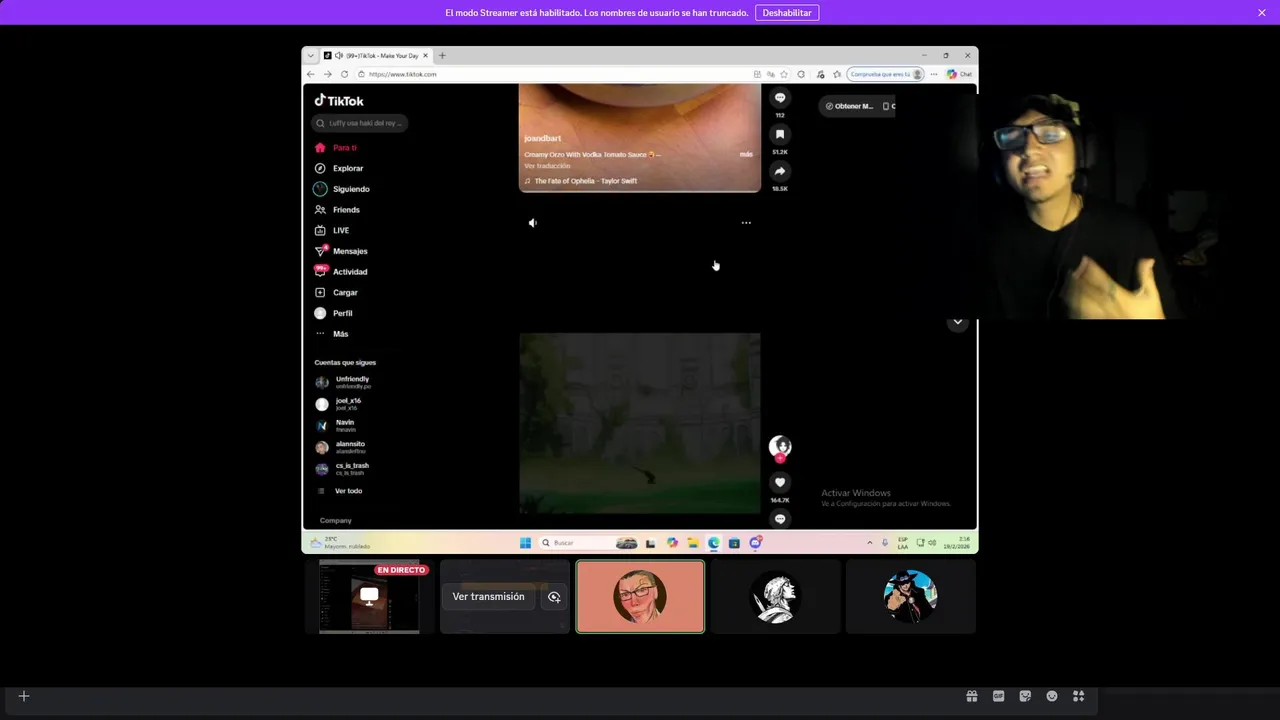Viewport: 1280px width, 720px height.
Task: Bookmark the joandbart video
Action: pyautogui.click(x=780, y=134)
